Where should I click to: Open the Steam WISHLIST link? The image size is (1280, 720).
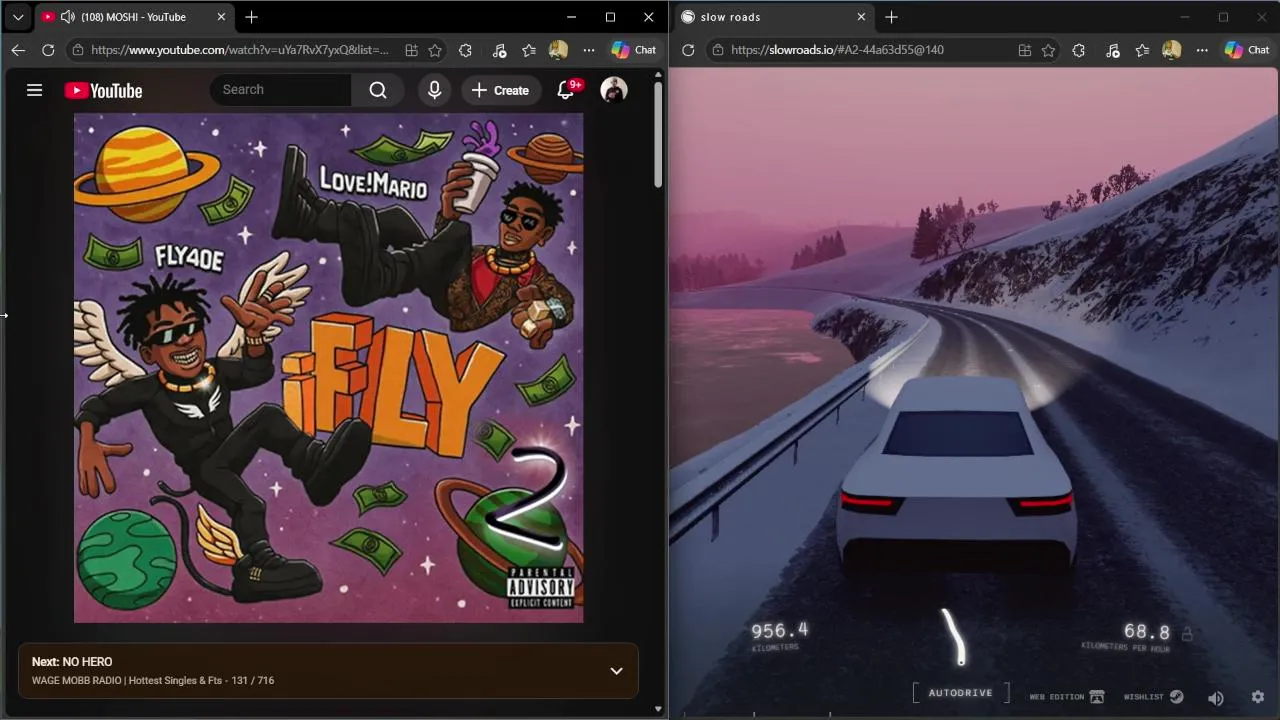pyautogui.click(x=1153, y=697)
